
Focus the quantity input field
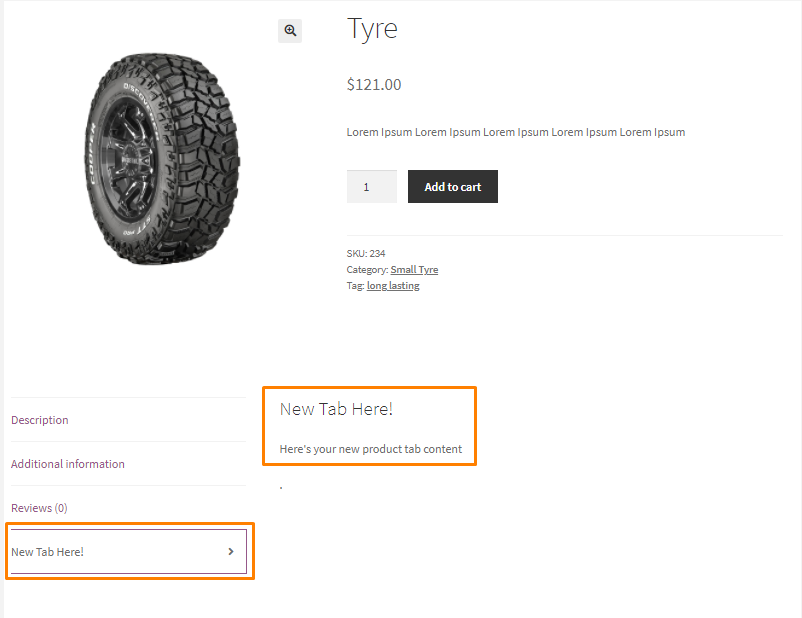[x=371, y=187]
